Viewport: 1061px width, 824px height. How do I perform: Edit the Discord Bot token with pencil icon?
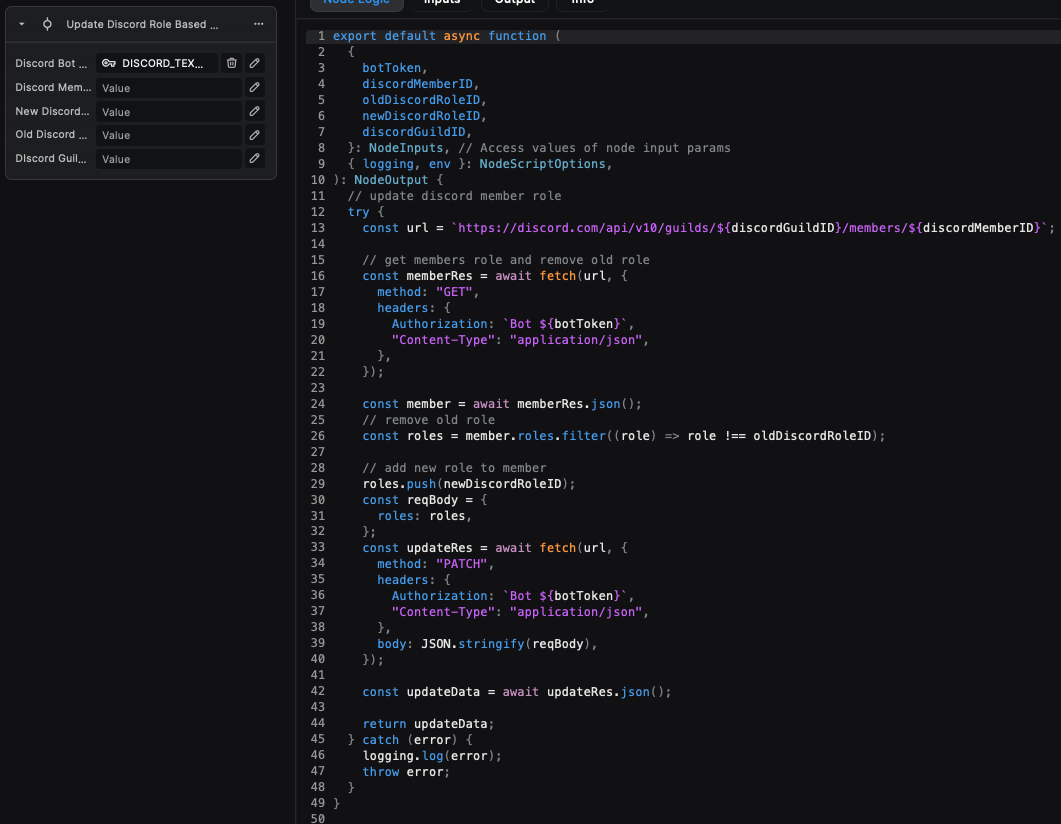[x=255, y=63]
